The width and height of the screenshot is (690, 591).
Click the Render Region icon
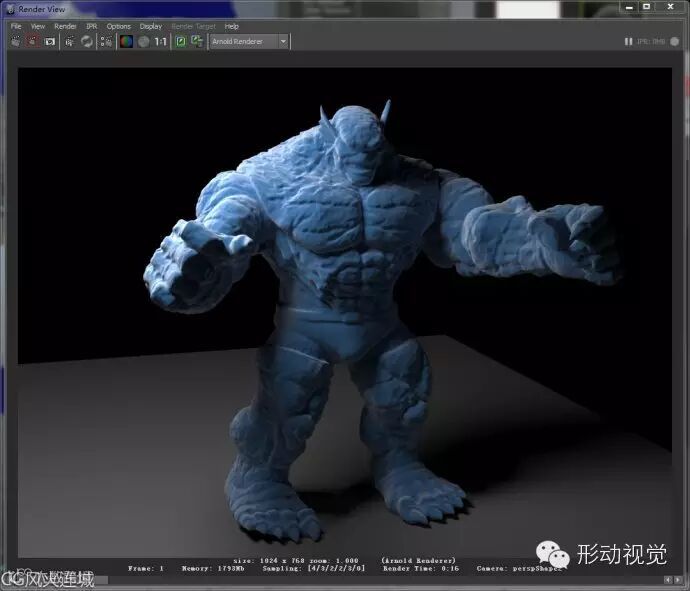(x=33, y=42)
